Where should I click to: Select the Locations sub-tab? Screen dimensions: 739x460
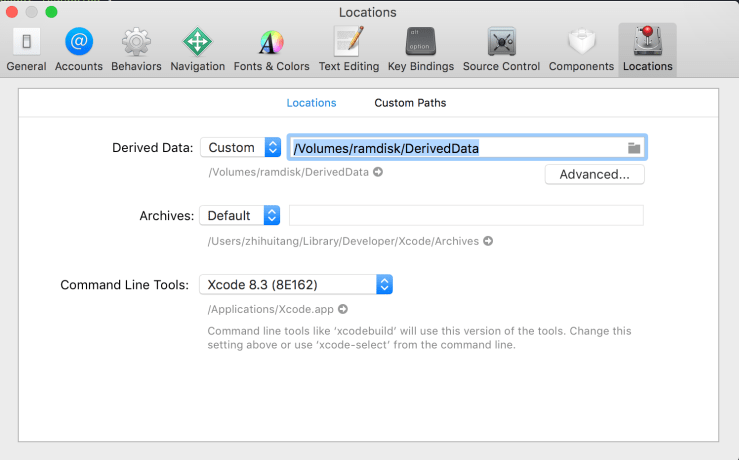click(x=311, y=103)
